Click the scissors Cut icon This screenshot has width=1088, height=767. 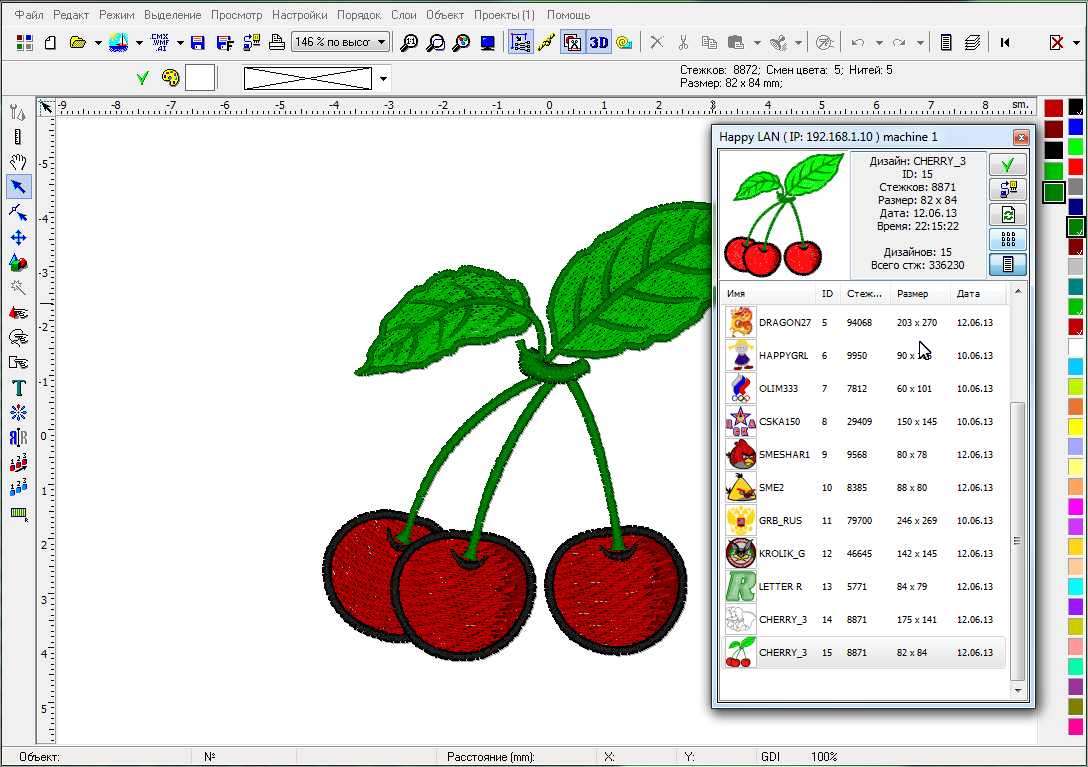683,43
